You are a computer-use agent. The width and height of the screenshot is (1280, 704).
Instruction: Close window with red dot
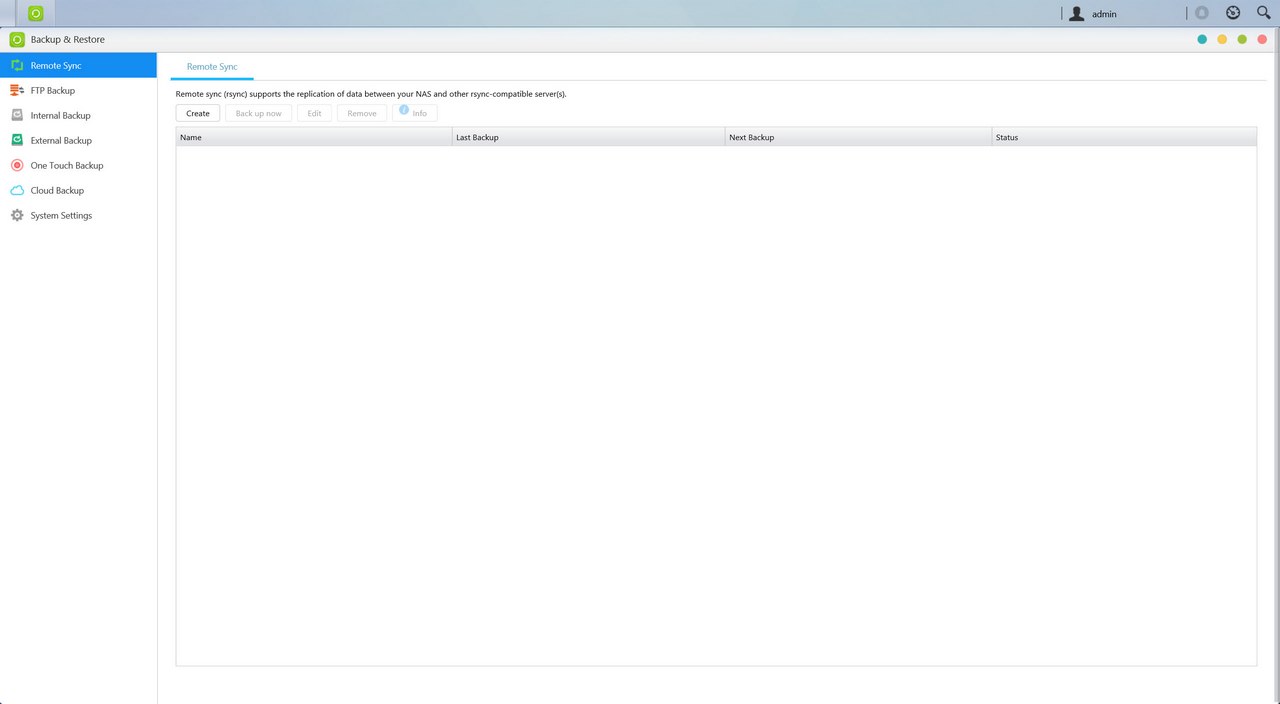[x=1263, y=40]
